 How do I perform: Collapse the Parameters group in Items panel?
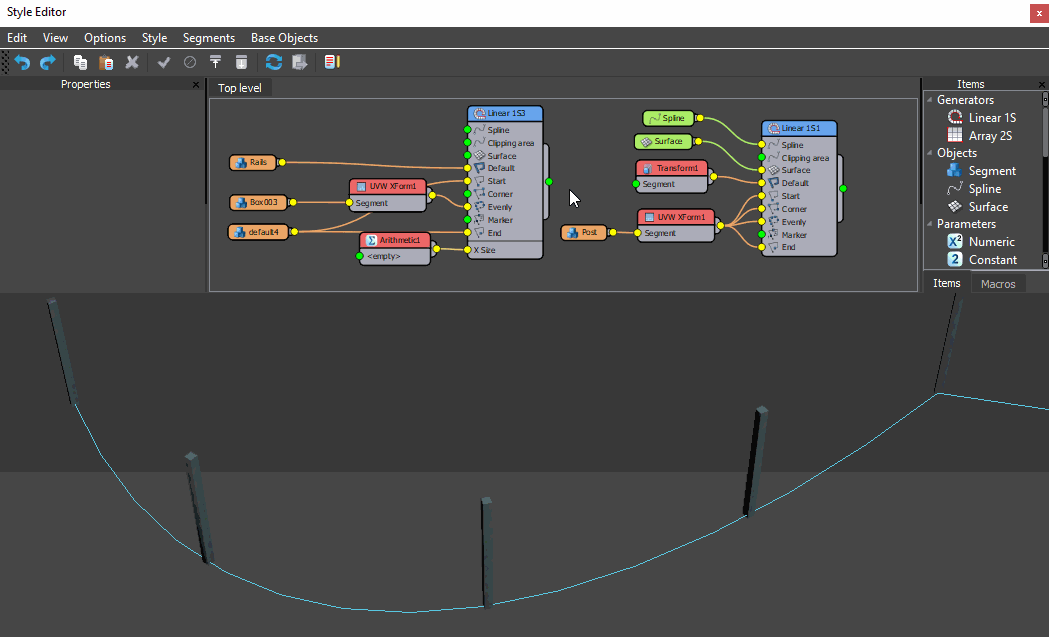(930, 223)
